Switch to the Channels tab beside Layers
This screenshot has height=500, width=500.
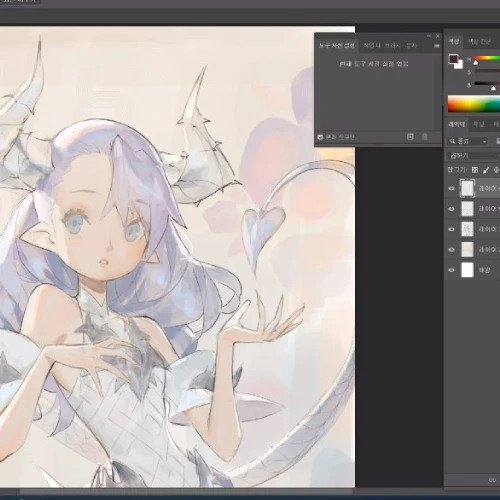479,124
